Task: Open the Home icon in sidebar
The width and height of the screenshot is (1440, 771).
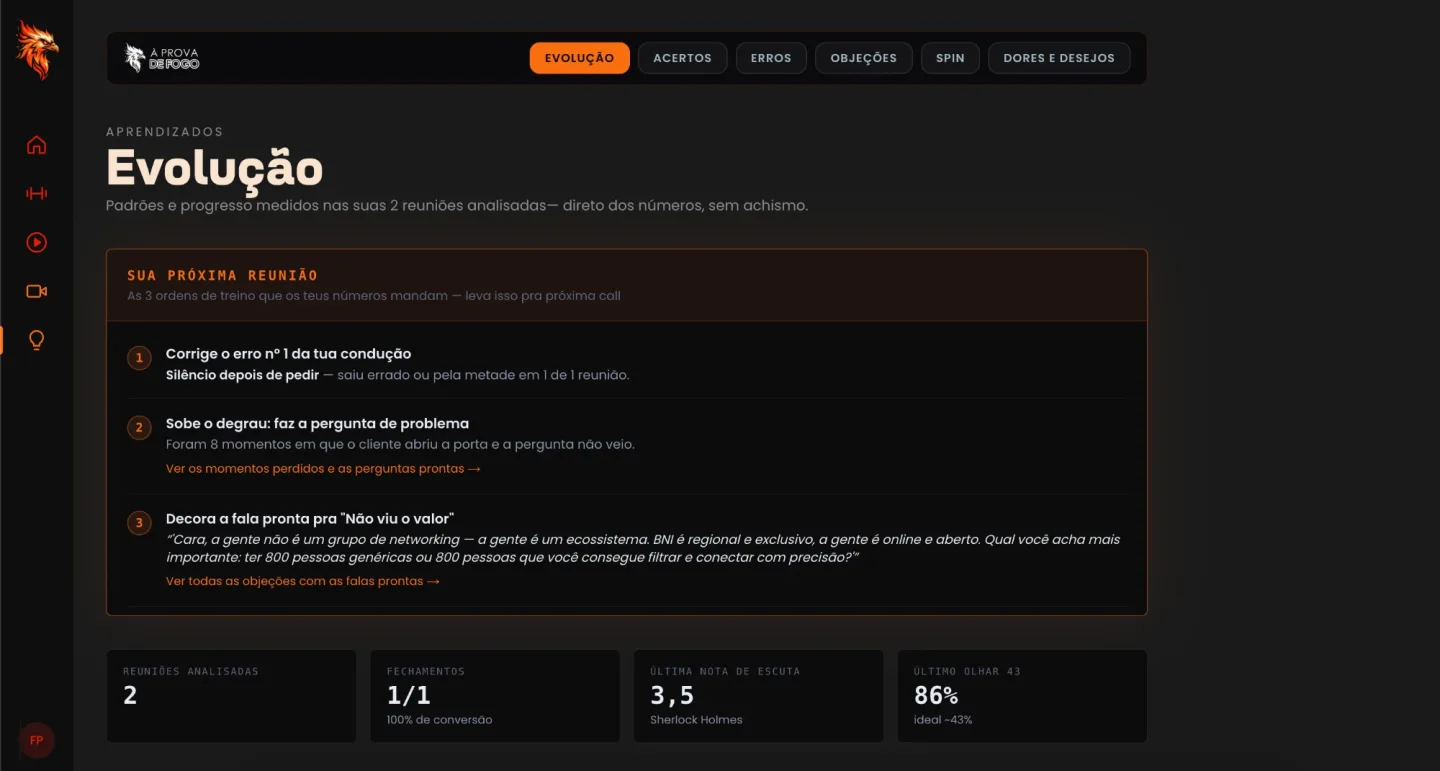Action: tap(36, 145)
